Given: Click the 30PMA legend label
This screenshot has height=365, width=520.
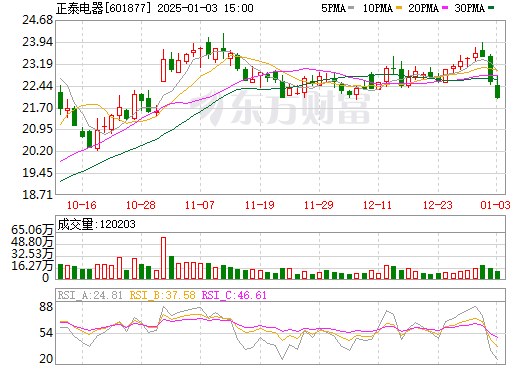Looking at the screenshot, I should (469, 8).
